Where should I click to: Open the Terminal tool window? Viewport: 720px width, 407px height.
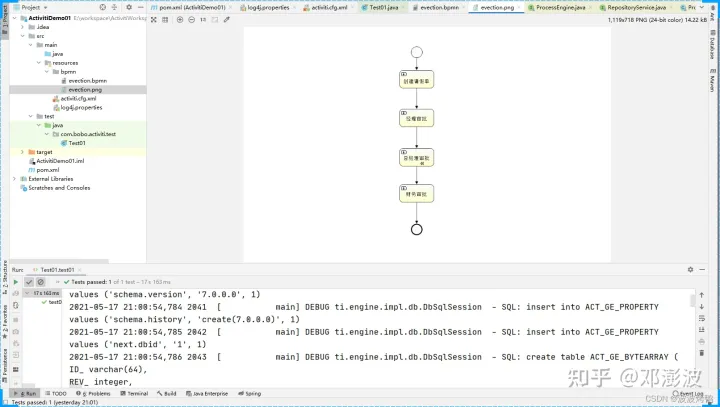(134, 394)
